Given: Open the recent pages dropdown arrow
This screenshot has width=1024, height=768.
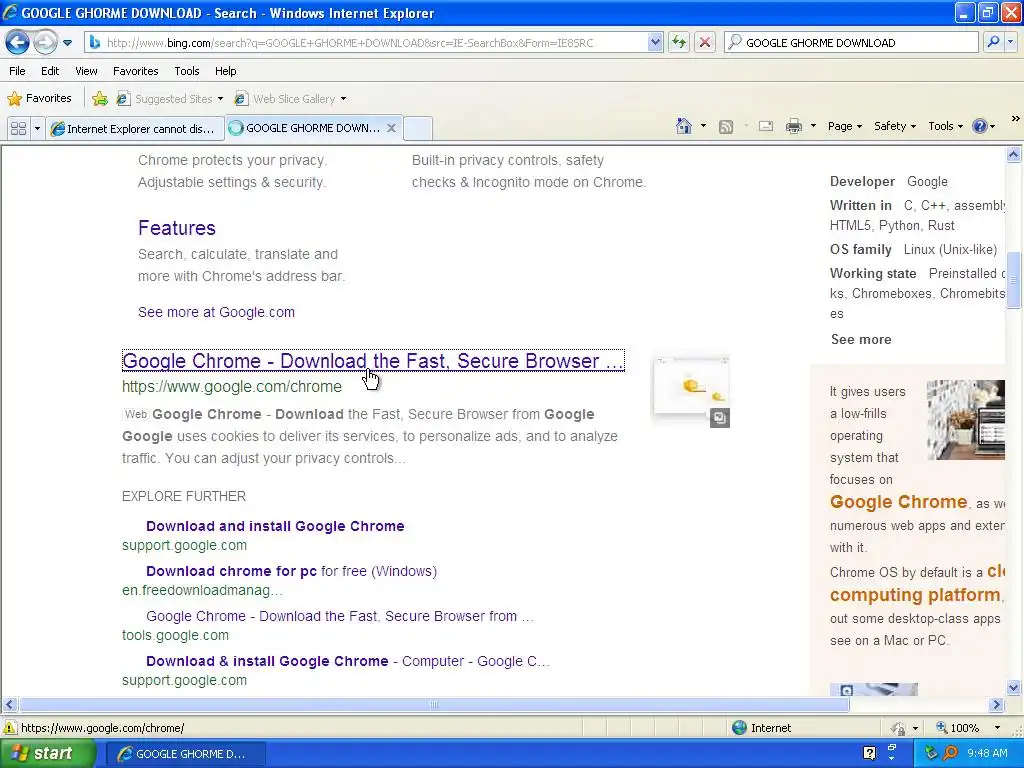Looking at the screenshot, I should pos(67,43).
